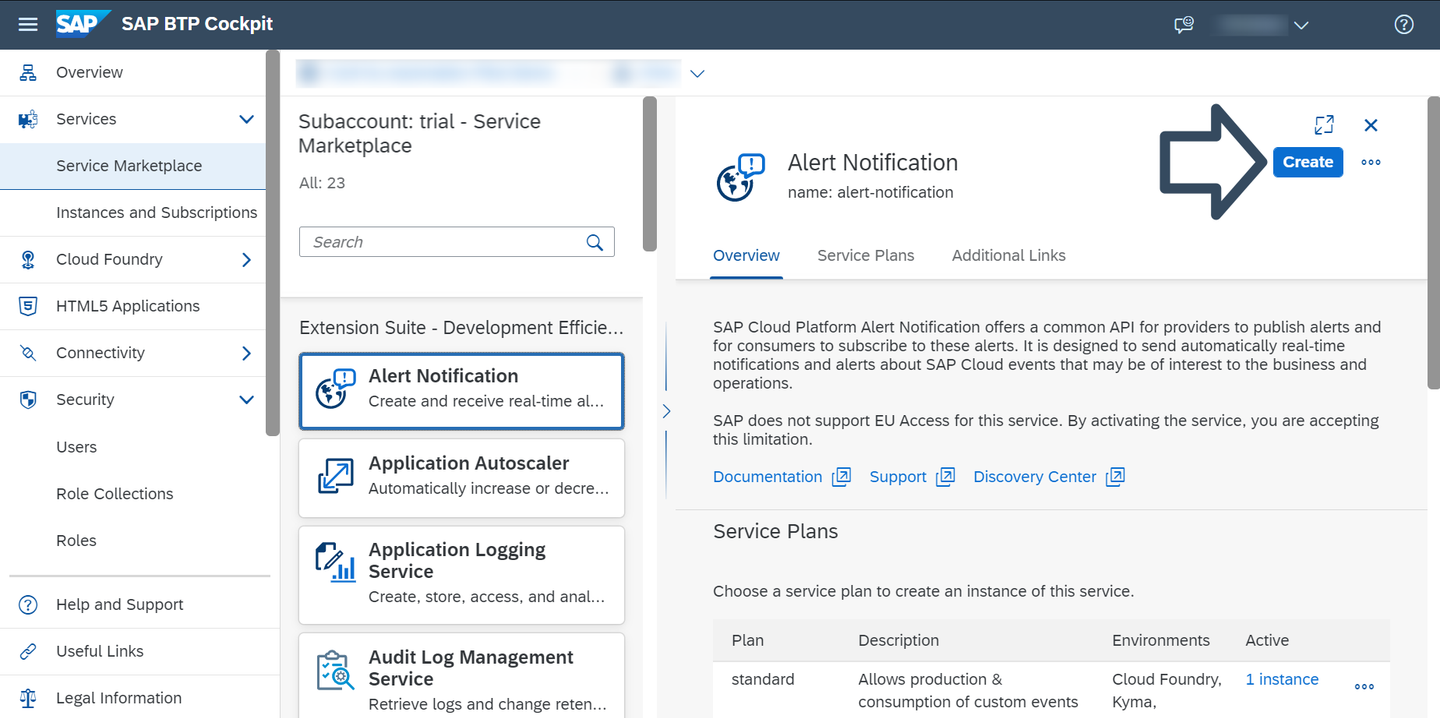Viewport: 1440px width, 718px height.
Task: Expand the Cloud Foundry section
Action: (247, 260)
